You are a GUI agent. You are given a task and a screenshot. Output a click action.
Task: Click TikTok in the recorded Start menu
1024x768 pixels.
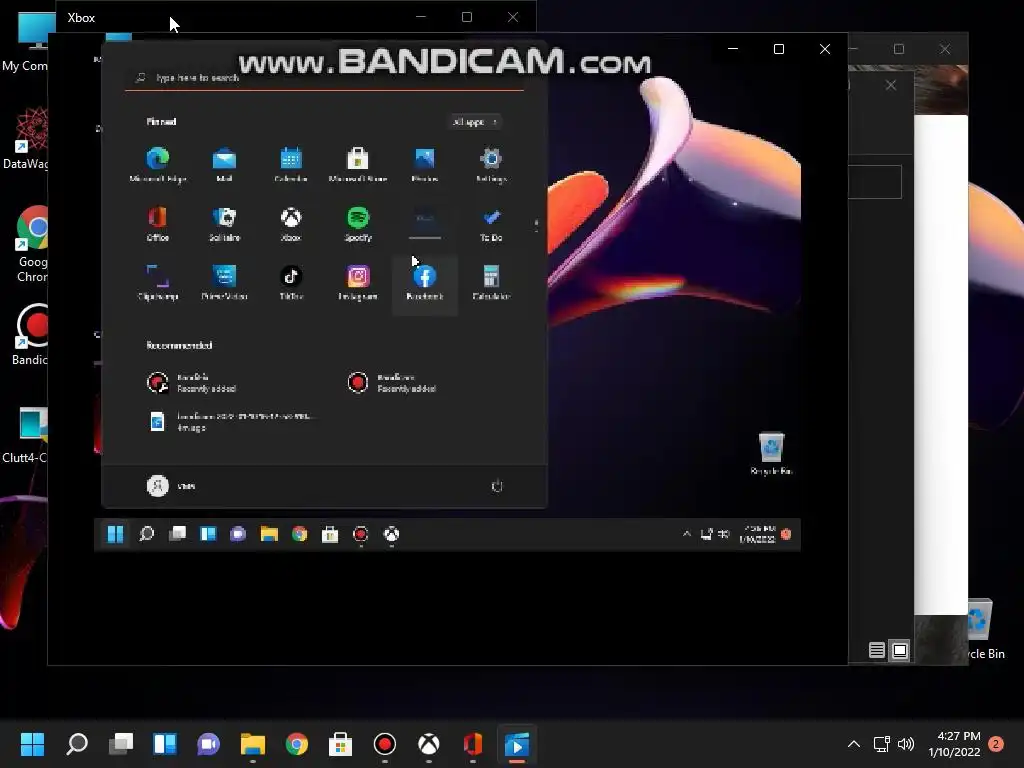(291, 282)
